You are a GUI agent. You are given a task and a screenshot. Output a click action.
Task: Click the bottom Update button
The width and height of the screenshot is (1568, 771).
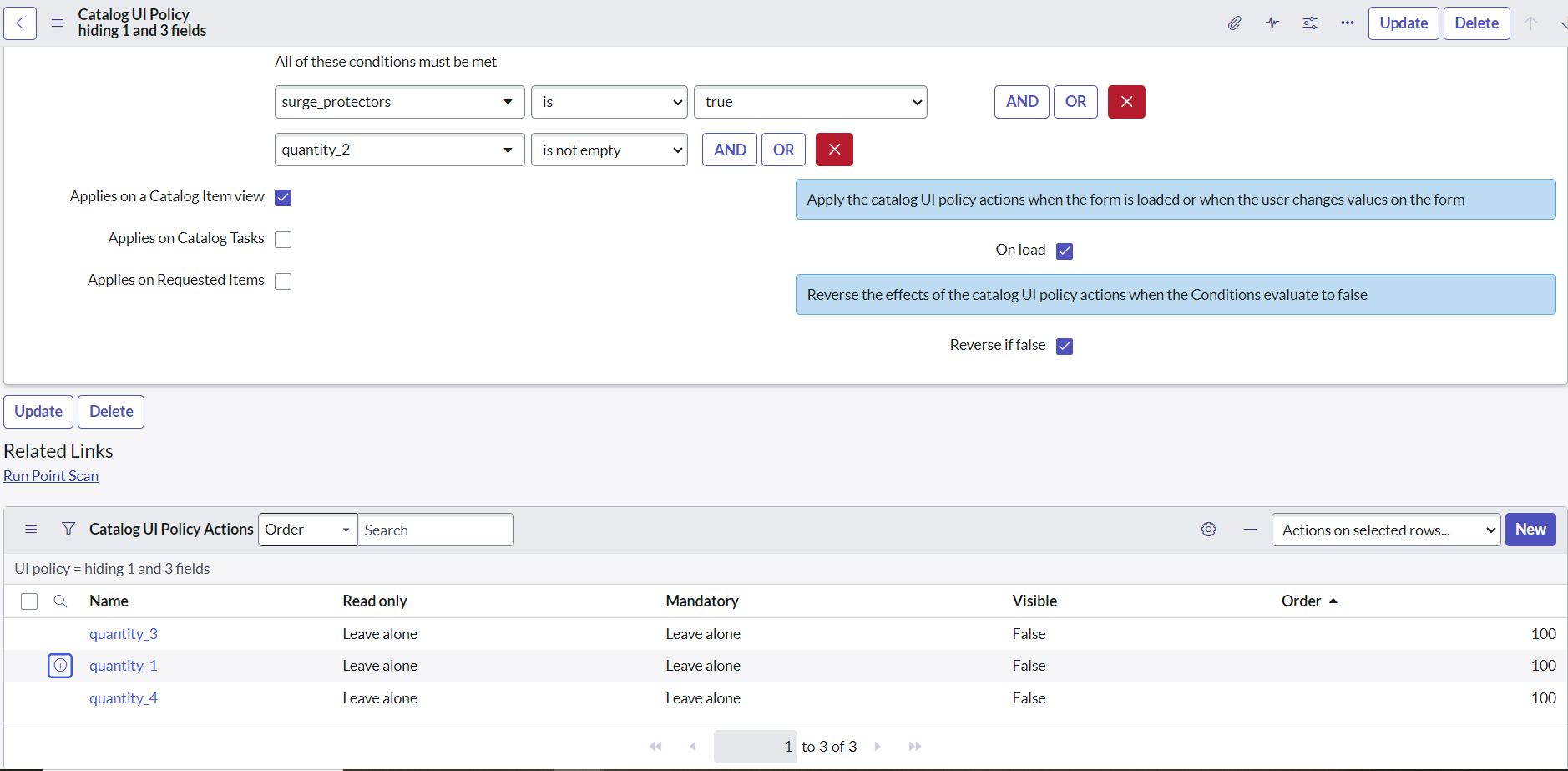[x=38, y=412]
